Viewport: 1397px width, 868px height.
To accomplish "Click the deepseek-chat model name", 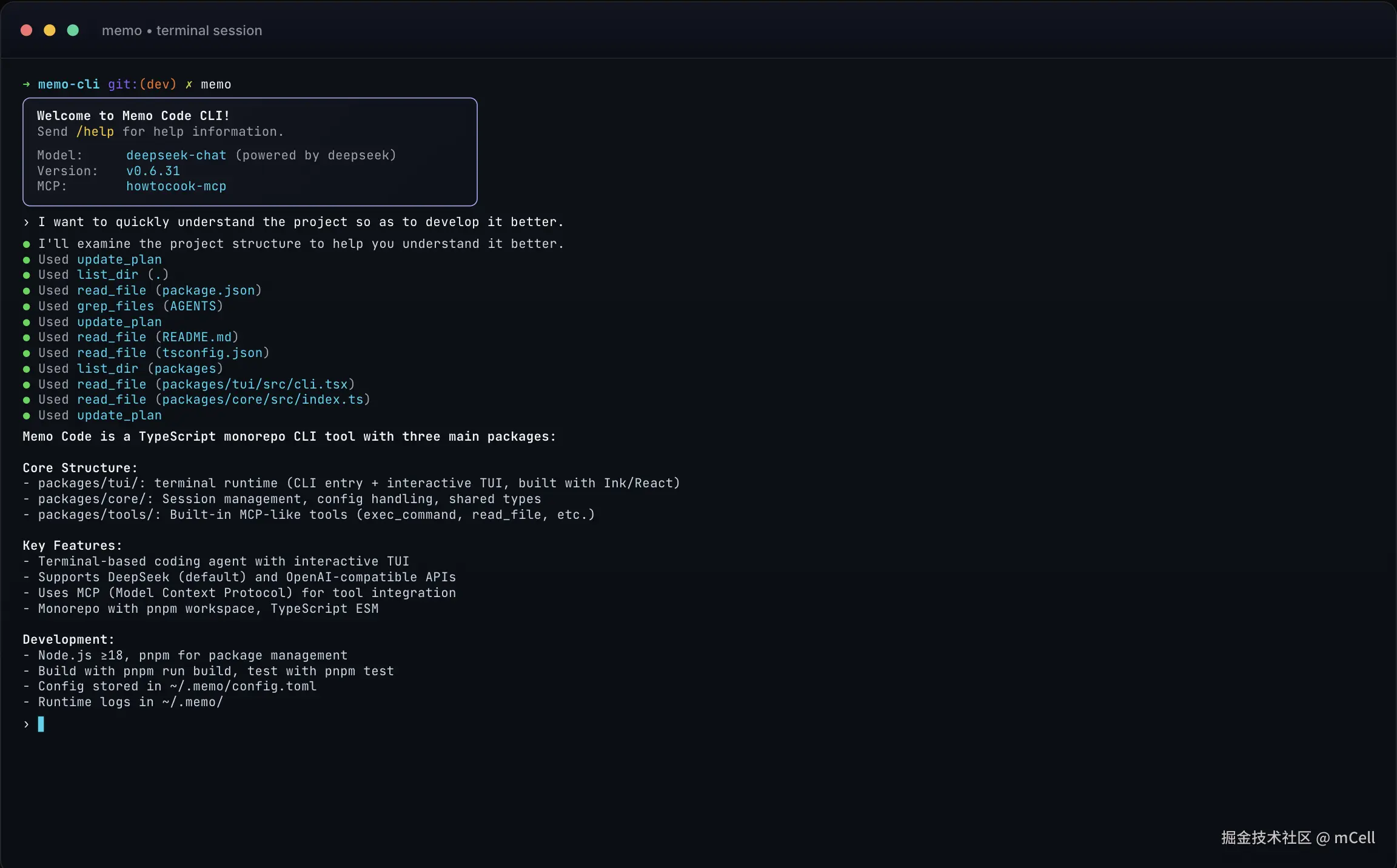I will point(176,155).
